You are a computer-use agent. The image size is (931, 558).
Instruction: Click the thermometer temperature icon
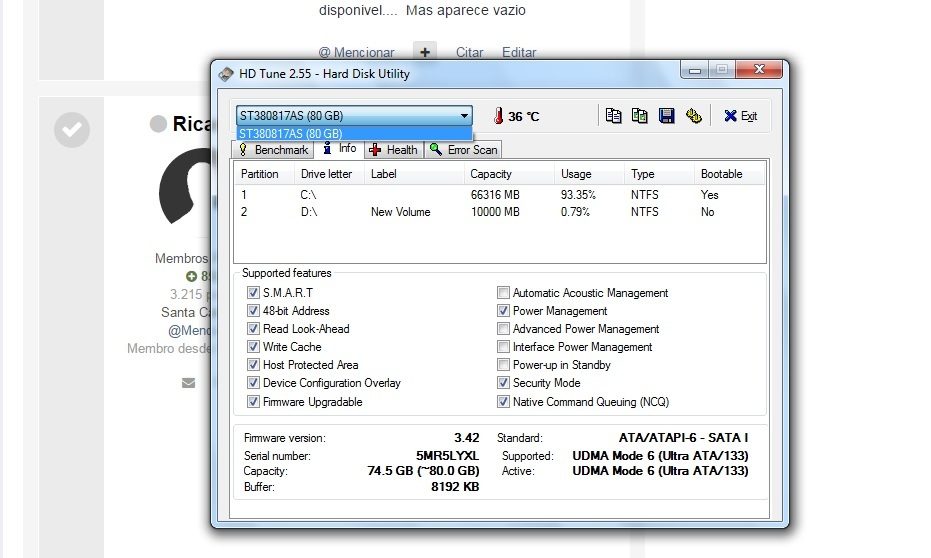[498, 116]
